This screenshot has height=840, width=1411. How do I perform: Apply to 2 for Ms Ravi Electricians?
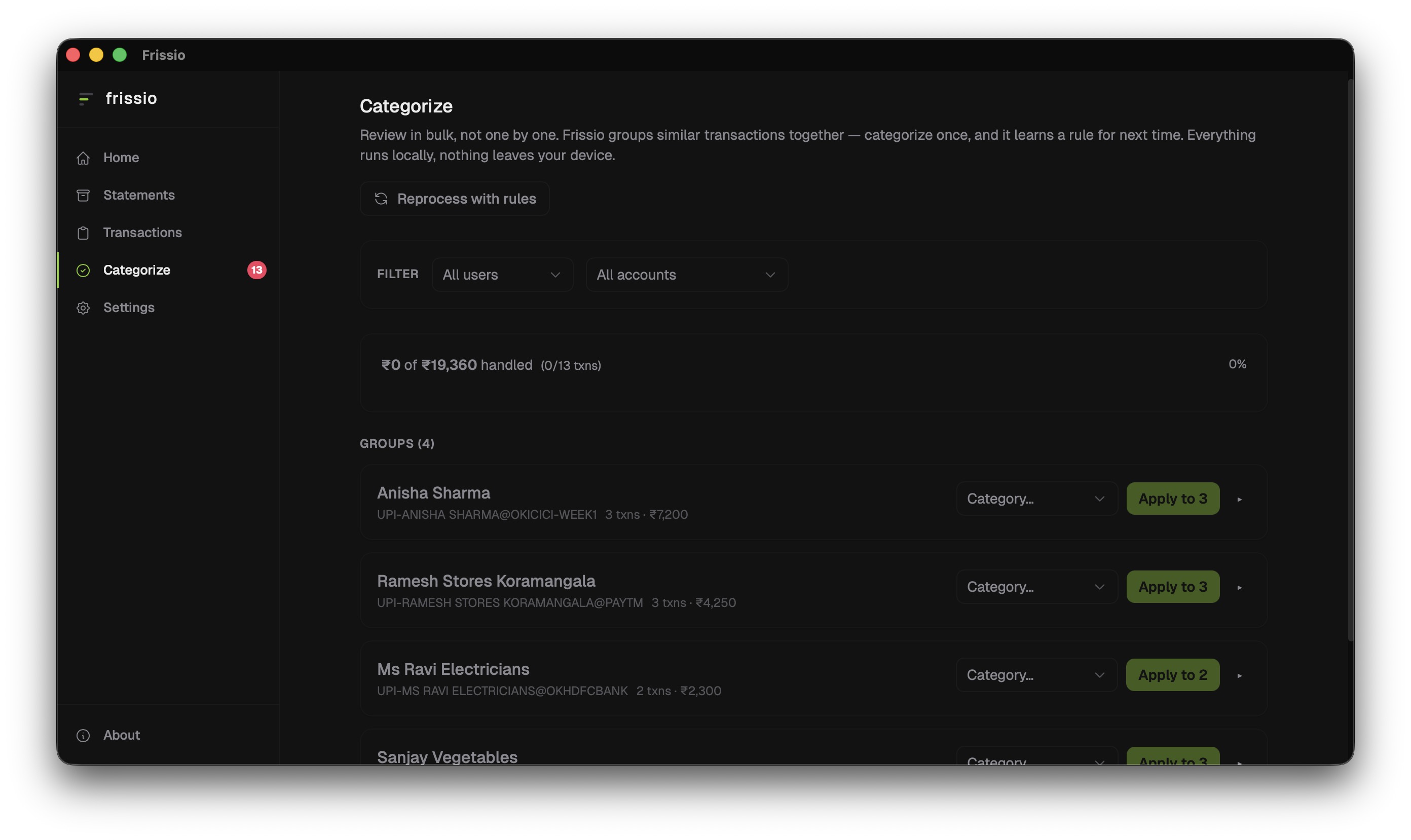pos(1173,675)
